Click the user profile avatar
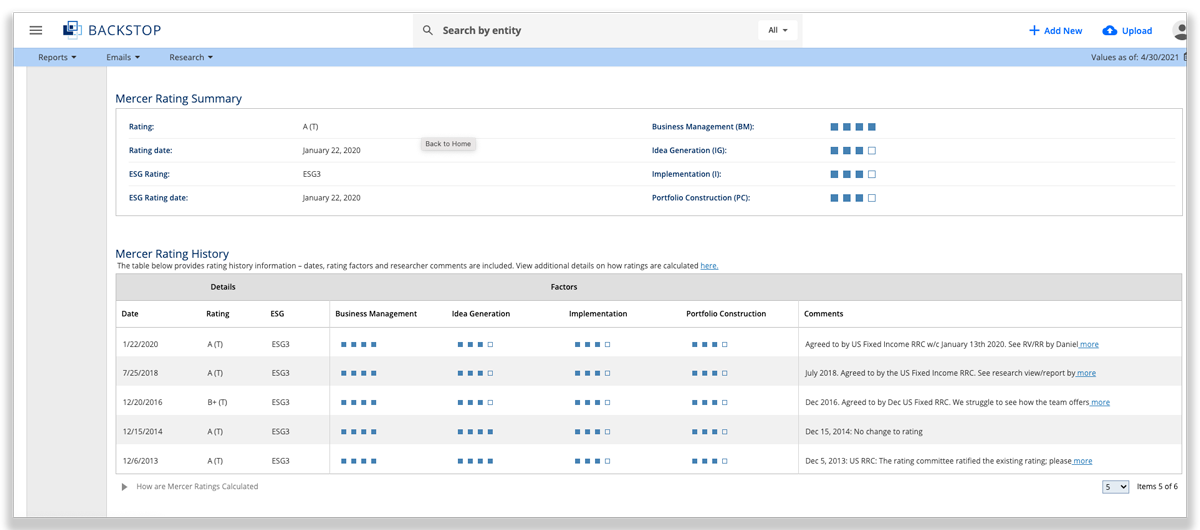The image size is (1200, 530). pyautogui.click(x=1181, y=31)
